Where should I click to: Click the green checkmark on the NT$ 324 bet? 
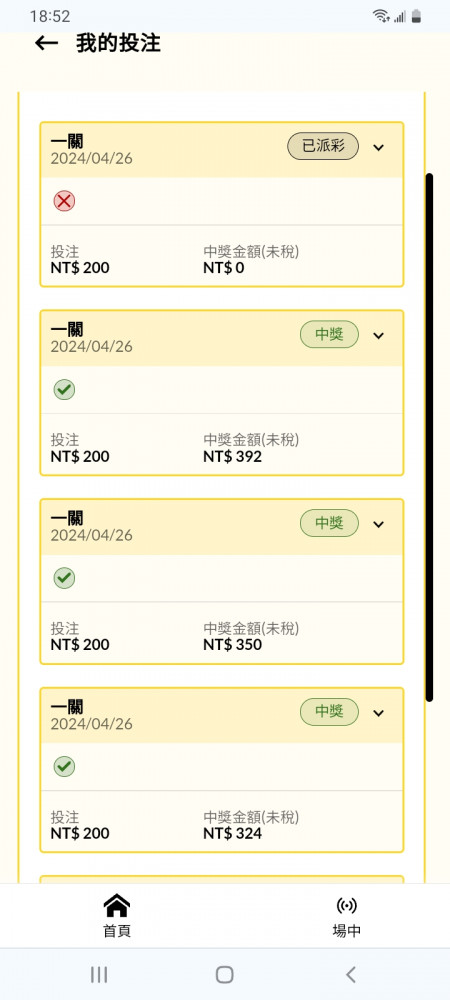pos(64,767)
